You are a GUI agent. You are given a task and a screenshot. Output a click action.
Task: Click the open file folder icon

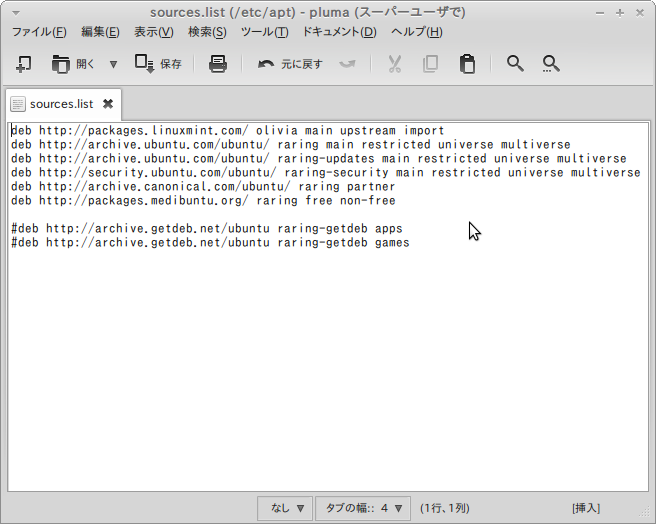tap(61, 64)
